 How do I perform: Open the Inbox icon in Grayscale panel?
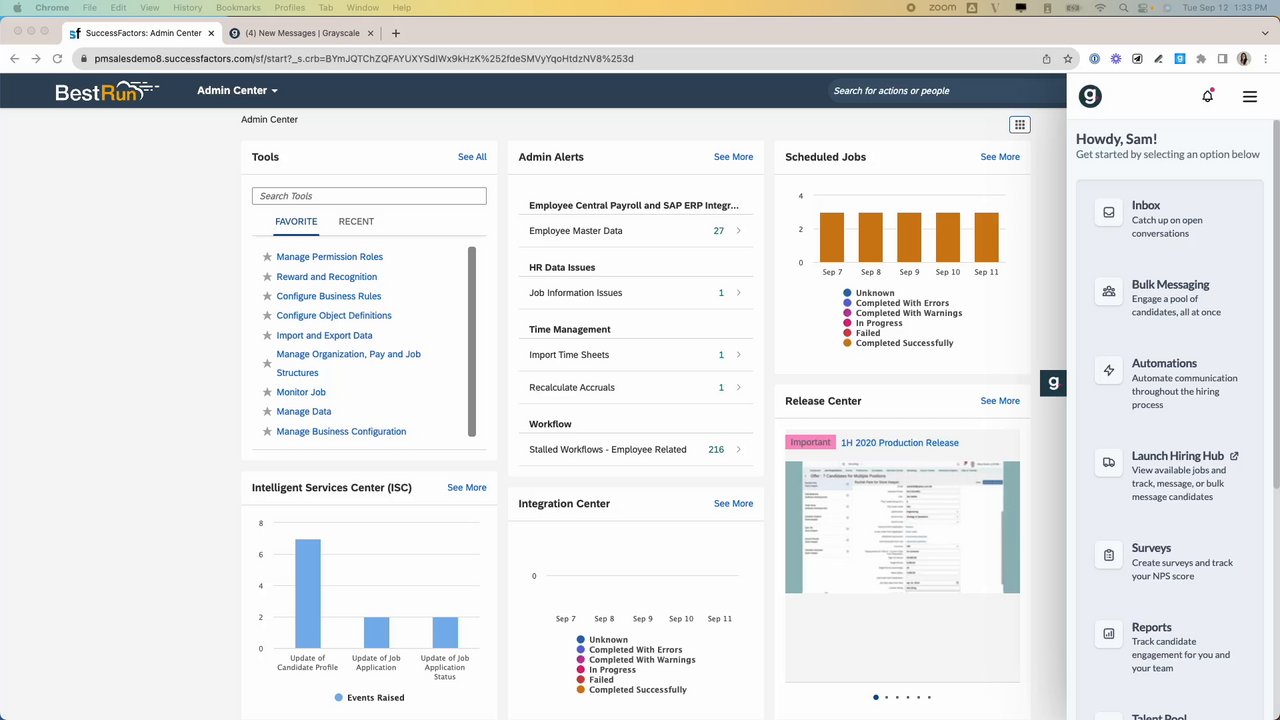1109,212
